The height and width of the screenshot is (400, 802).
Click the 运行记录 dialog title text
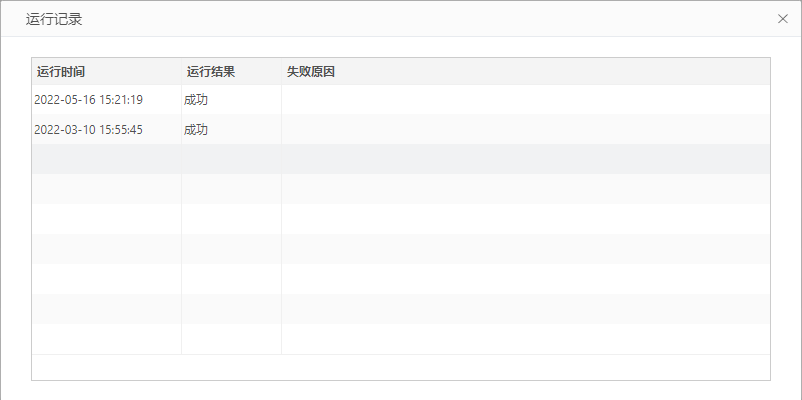pyautogui.click(x=54, y=19)
